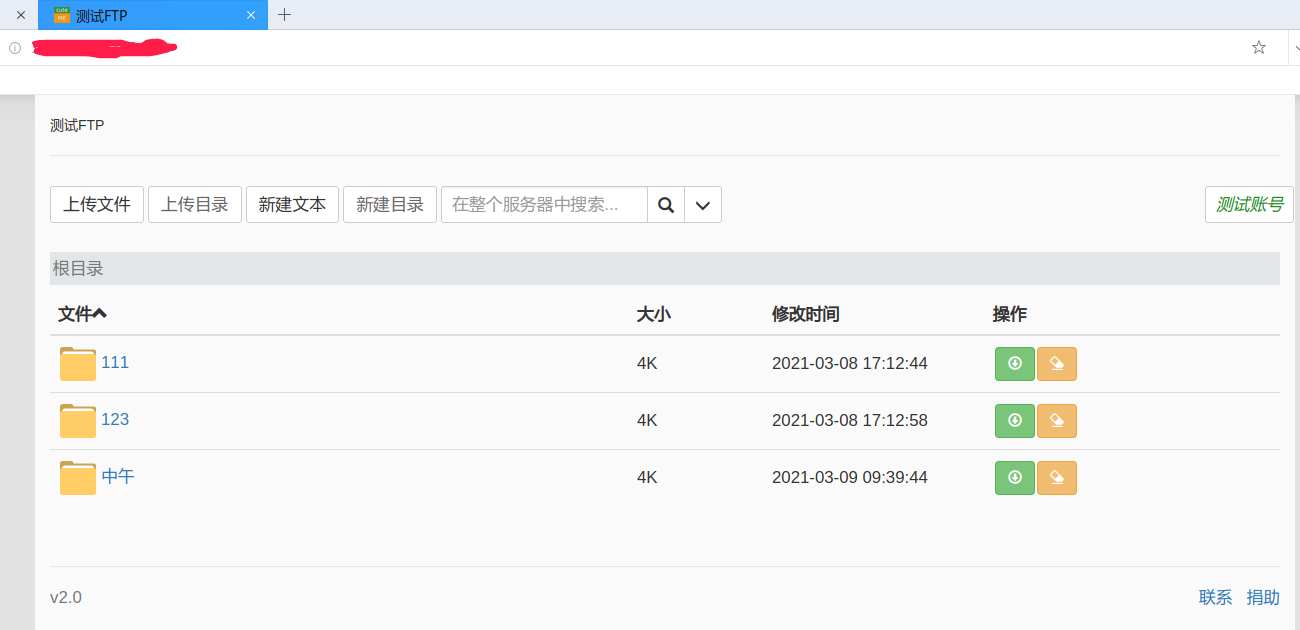Open folder link 123
Screen dimensions: 1300x630
click(x=115, y=419)
